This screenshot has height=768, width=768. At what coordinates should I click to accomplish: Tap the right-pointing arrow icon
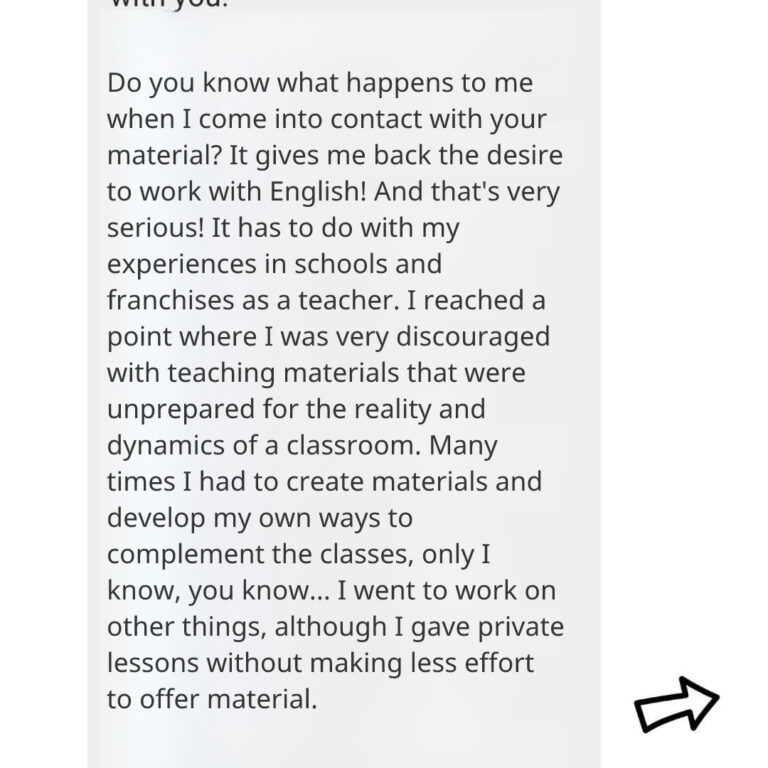pos(676,704)
